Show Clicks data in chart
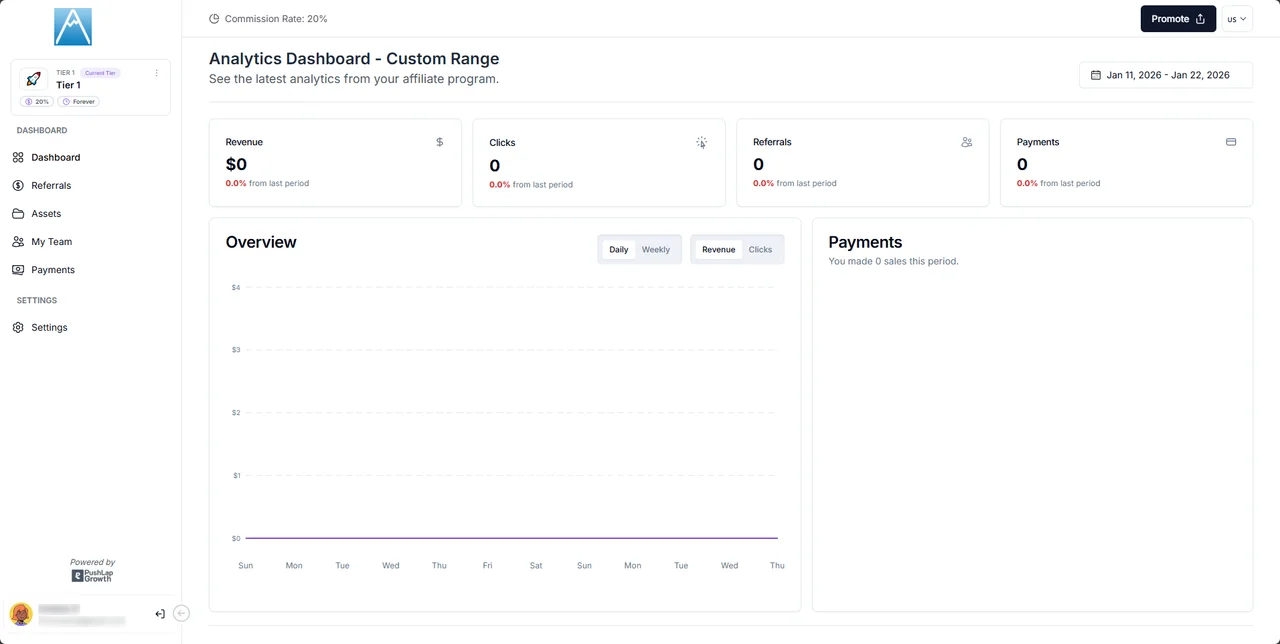This screenshot has height=644, width=1280. click(760, 249)
